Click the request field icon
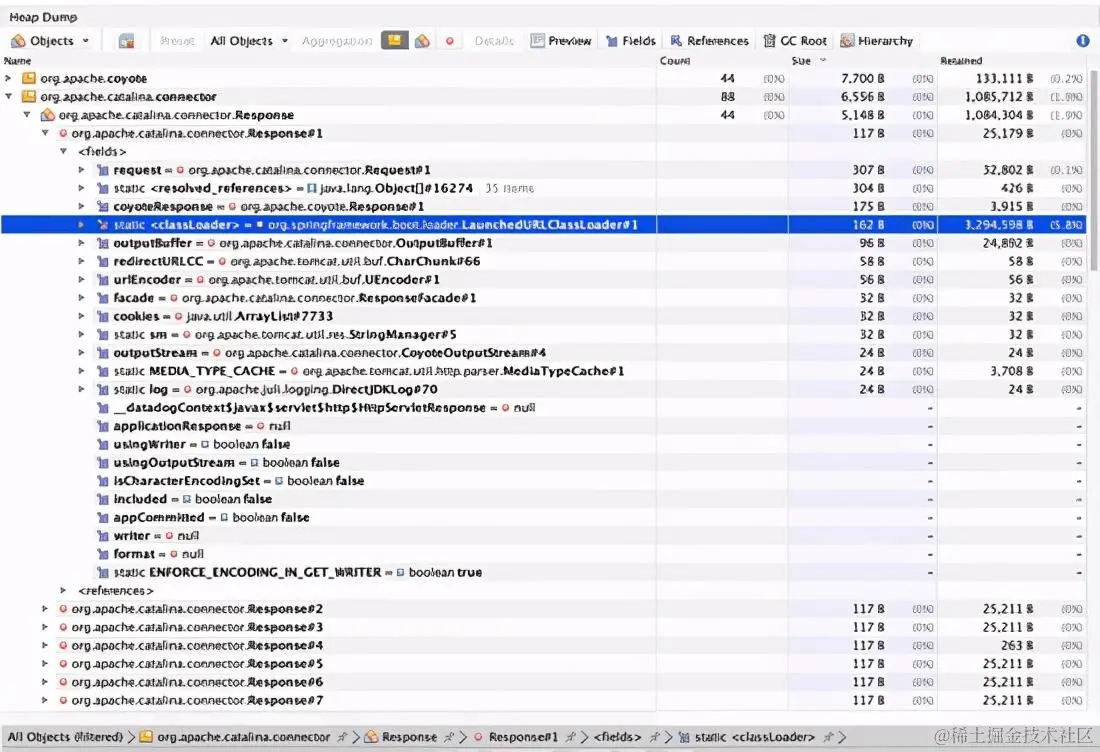Screen dimensions: 1100x752 (102, 170)
